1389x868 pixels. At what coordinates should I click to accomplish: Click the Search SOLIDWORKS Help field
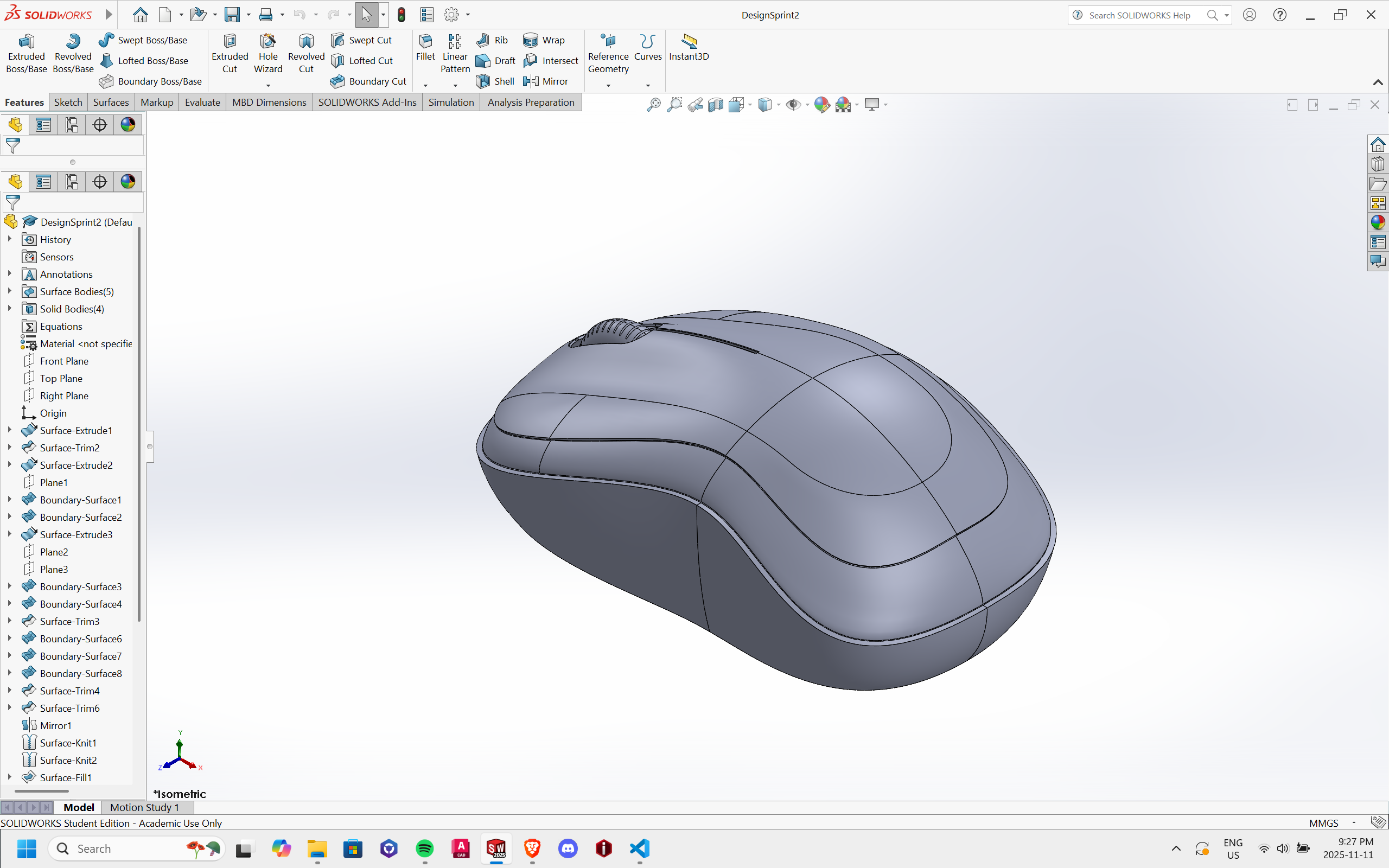(x=1139, y=16)
